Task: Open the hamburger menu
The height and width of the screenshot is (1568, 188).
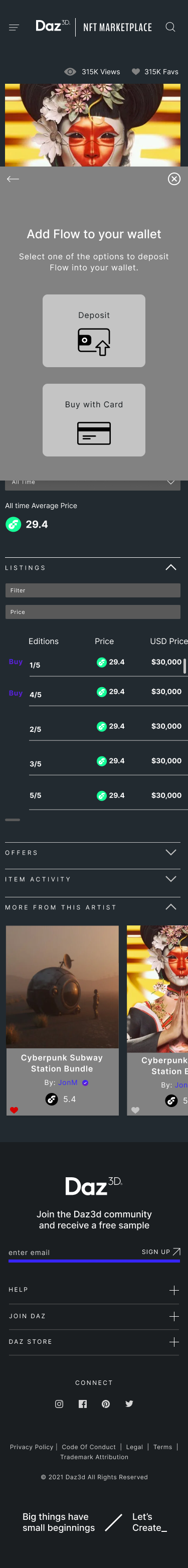Action: pos(14,28)
